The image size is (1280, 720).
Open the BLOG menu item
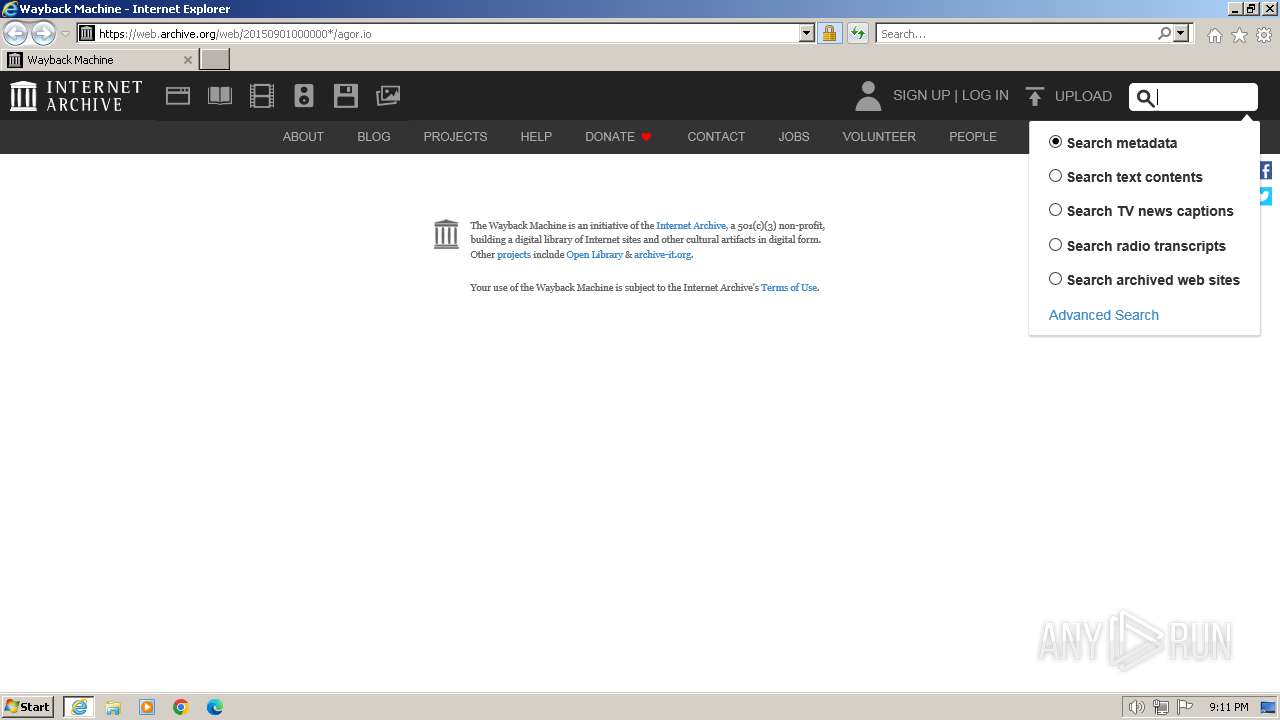374,137
